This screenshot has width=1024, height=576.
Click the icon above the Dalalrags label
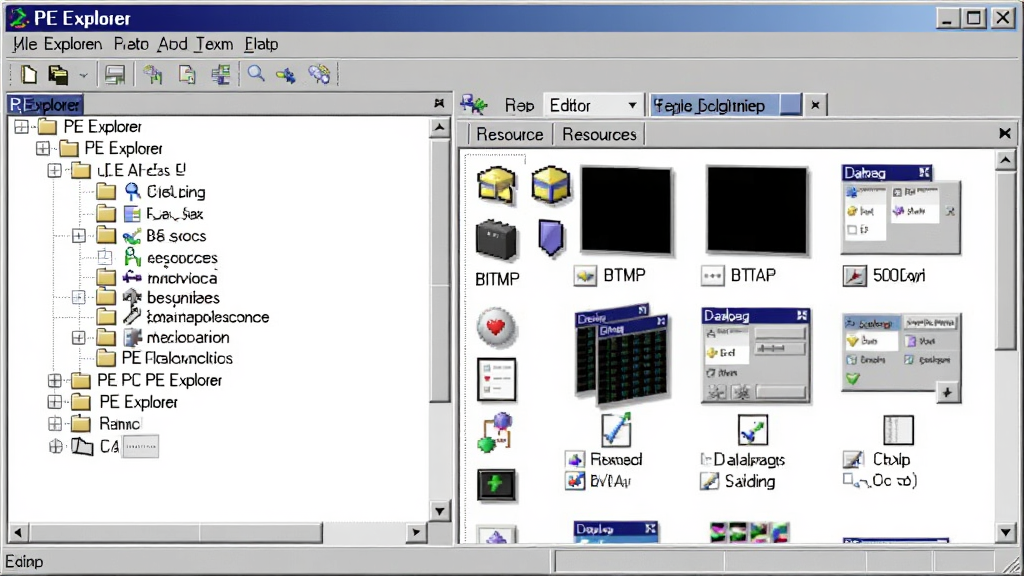(752, 430)
